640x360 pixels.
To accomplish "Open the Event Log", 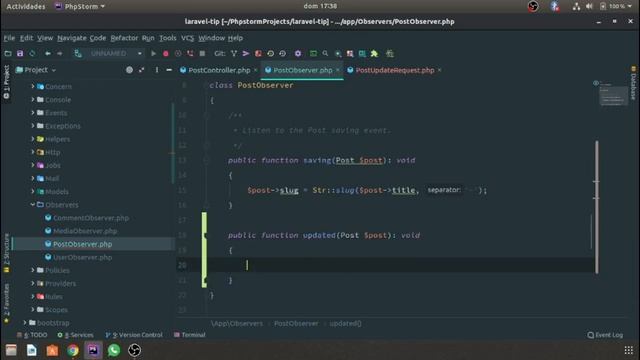I will (x=605, y=335).
